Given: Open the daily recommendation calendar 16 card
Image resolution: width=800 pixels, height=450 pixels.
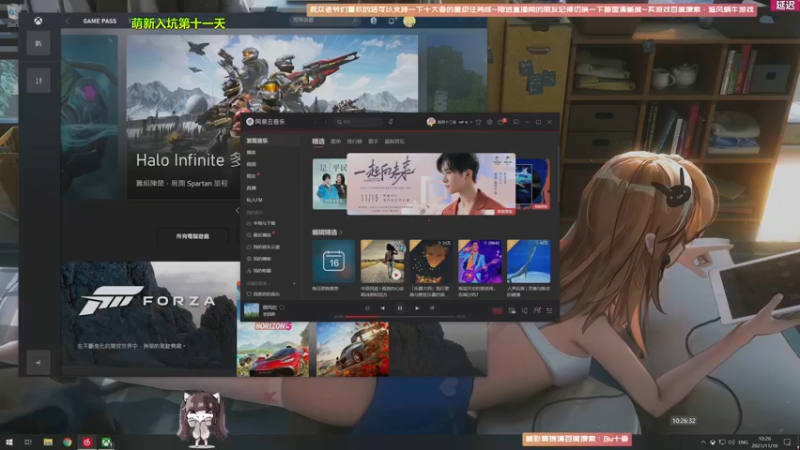Looking at the screenshot, I should (334, 262).
